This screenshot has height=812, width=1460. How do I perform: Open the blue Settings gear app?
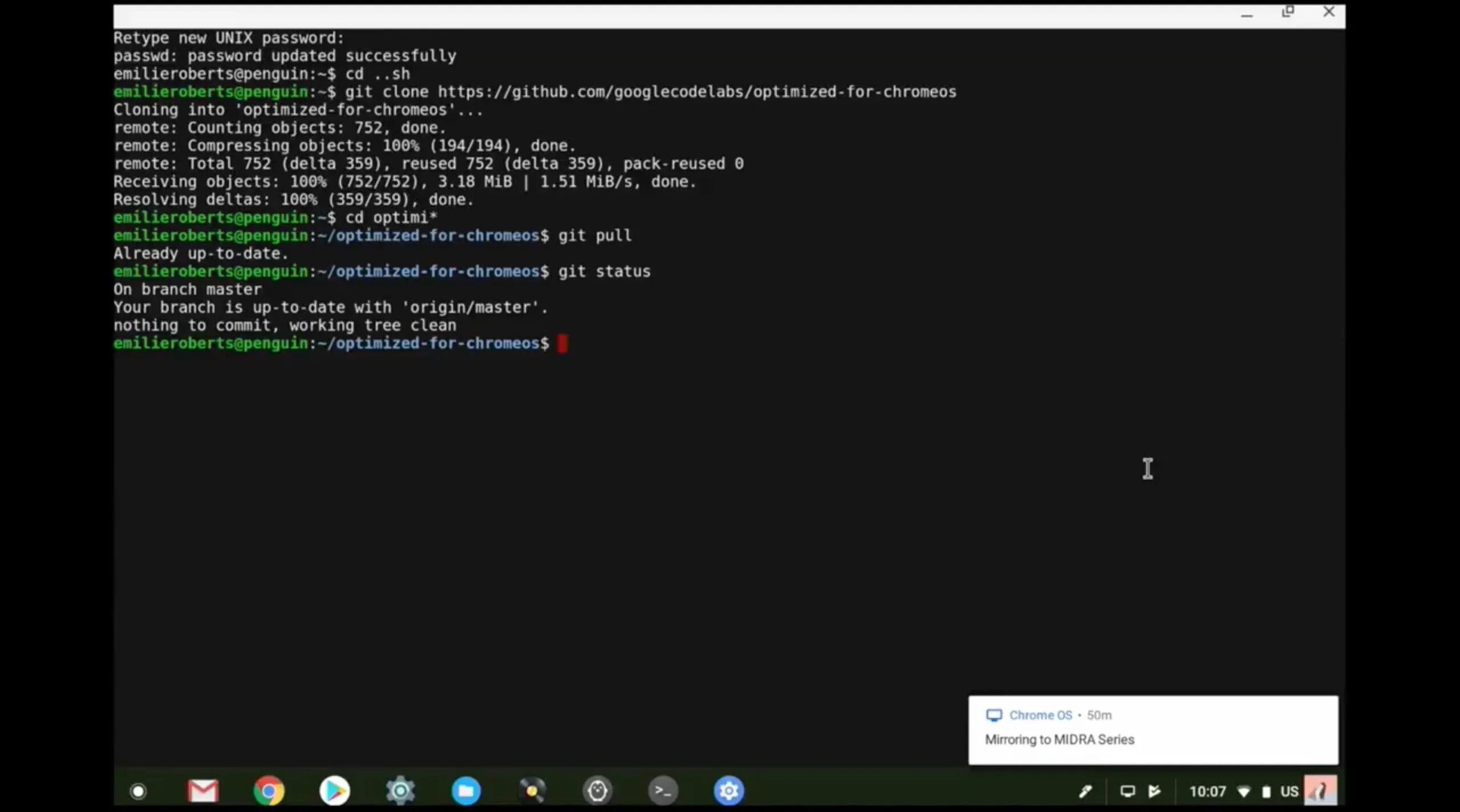click(729, 791)
